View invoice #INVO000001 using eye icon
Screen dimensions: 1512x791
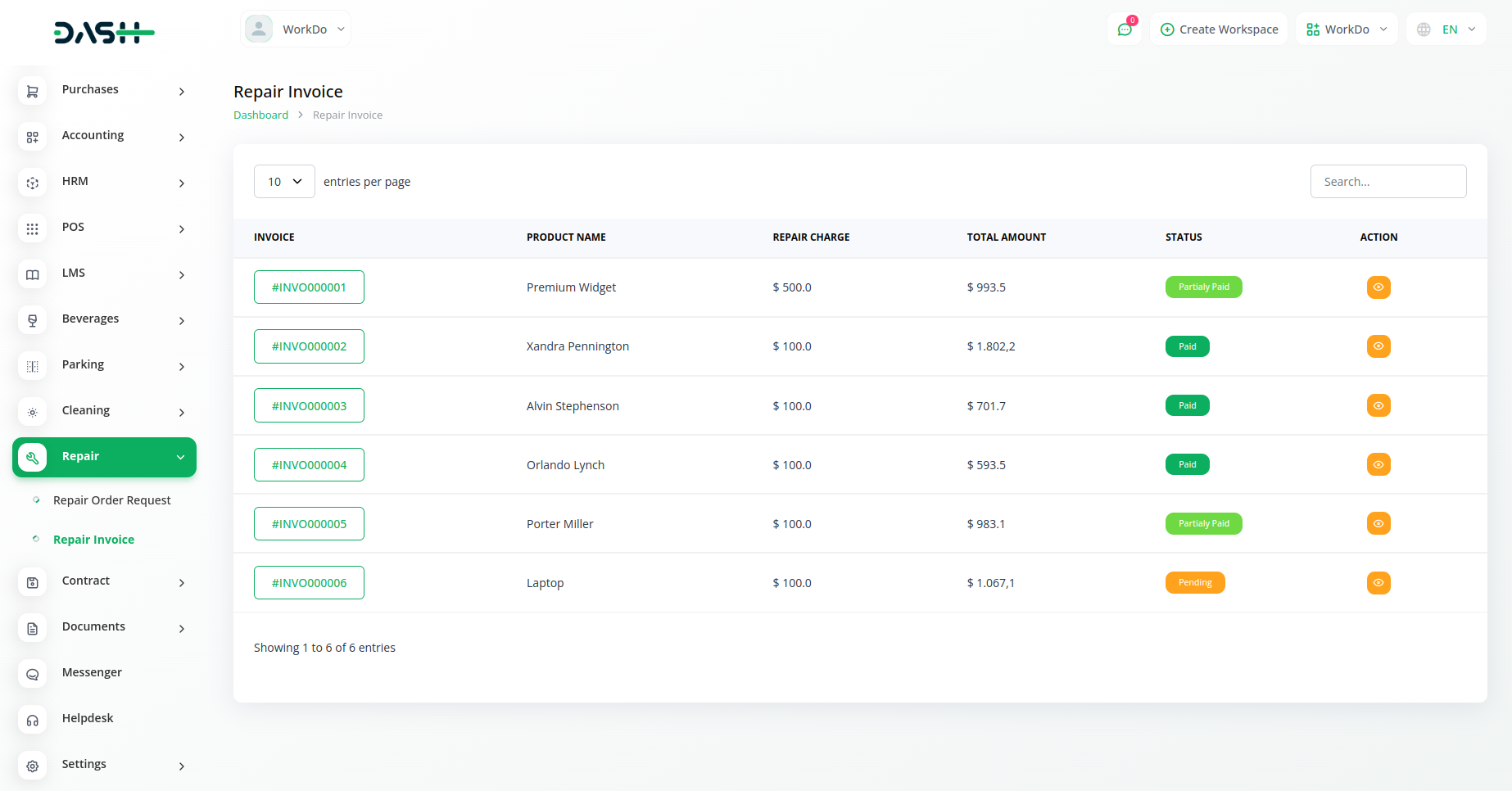[1378, 287]
